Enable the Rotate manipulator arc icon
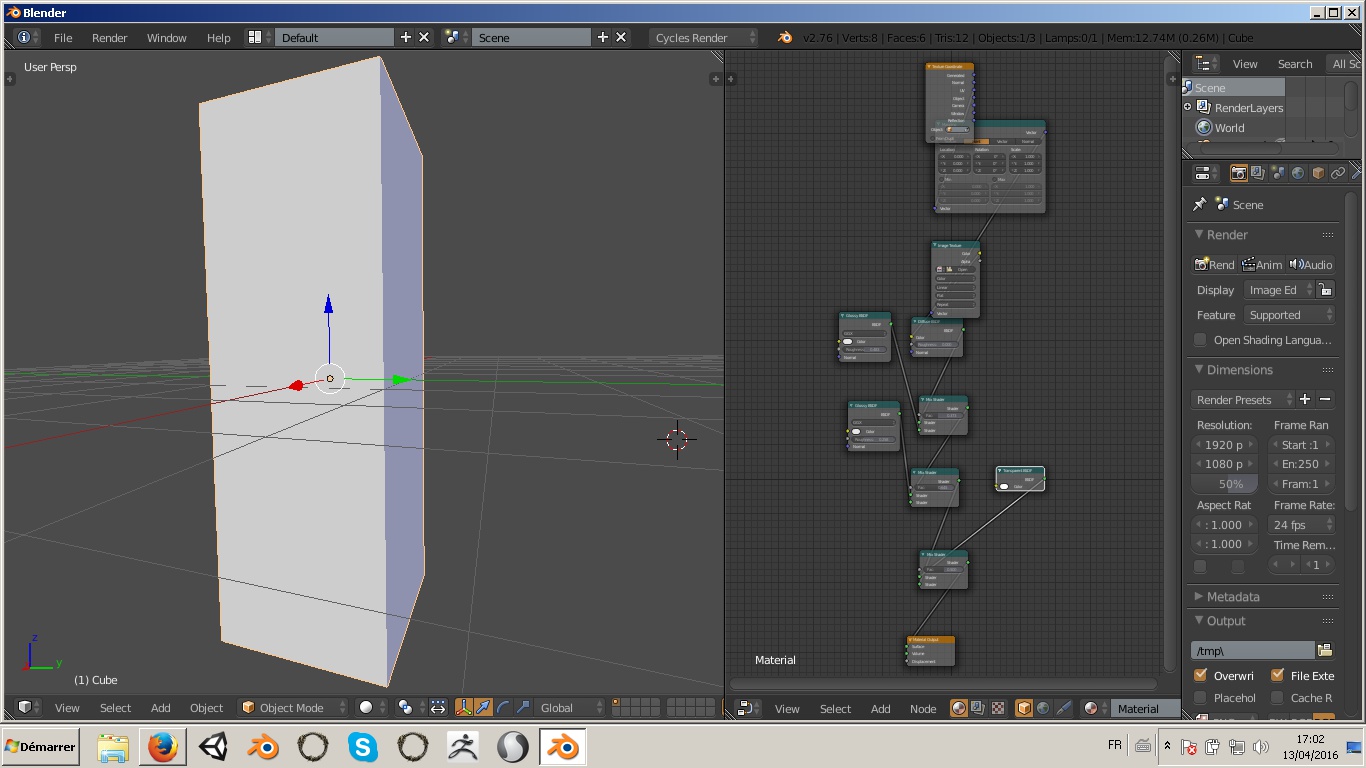Screen dimensions: 1366x768 click(x=503, y=707)
